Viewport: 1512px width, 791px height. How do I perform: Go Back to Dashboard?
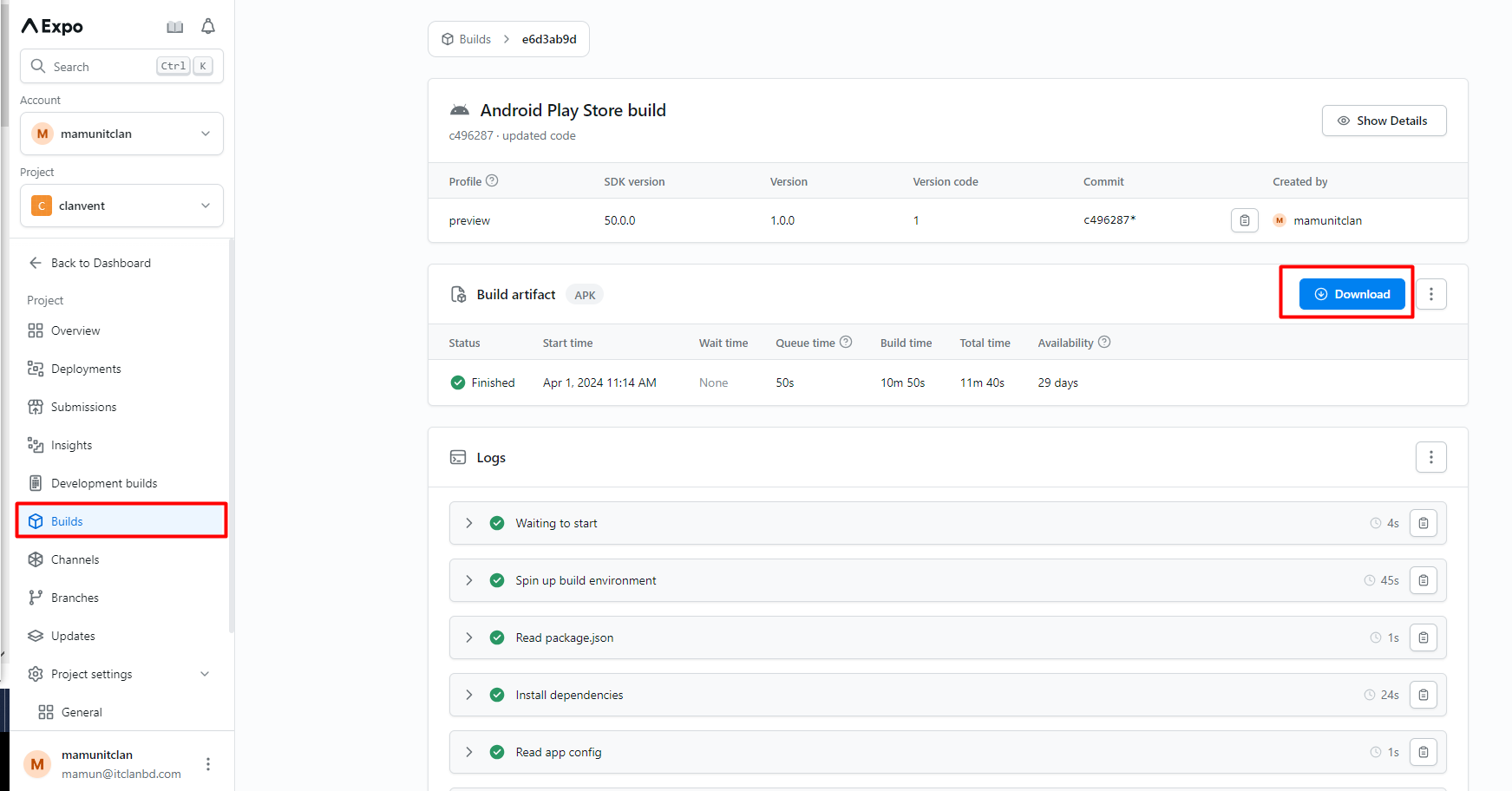(x=100, y=263)
